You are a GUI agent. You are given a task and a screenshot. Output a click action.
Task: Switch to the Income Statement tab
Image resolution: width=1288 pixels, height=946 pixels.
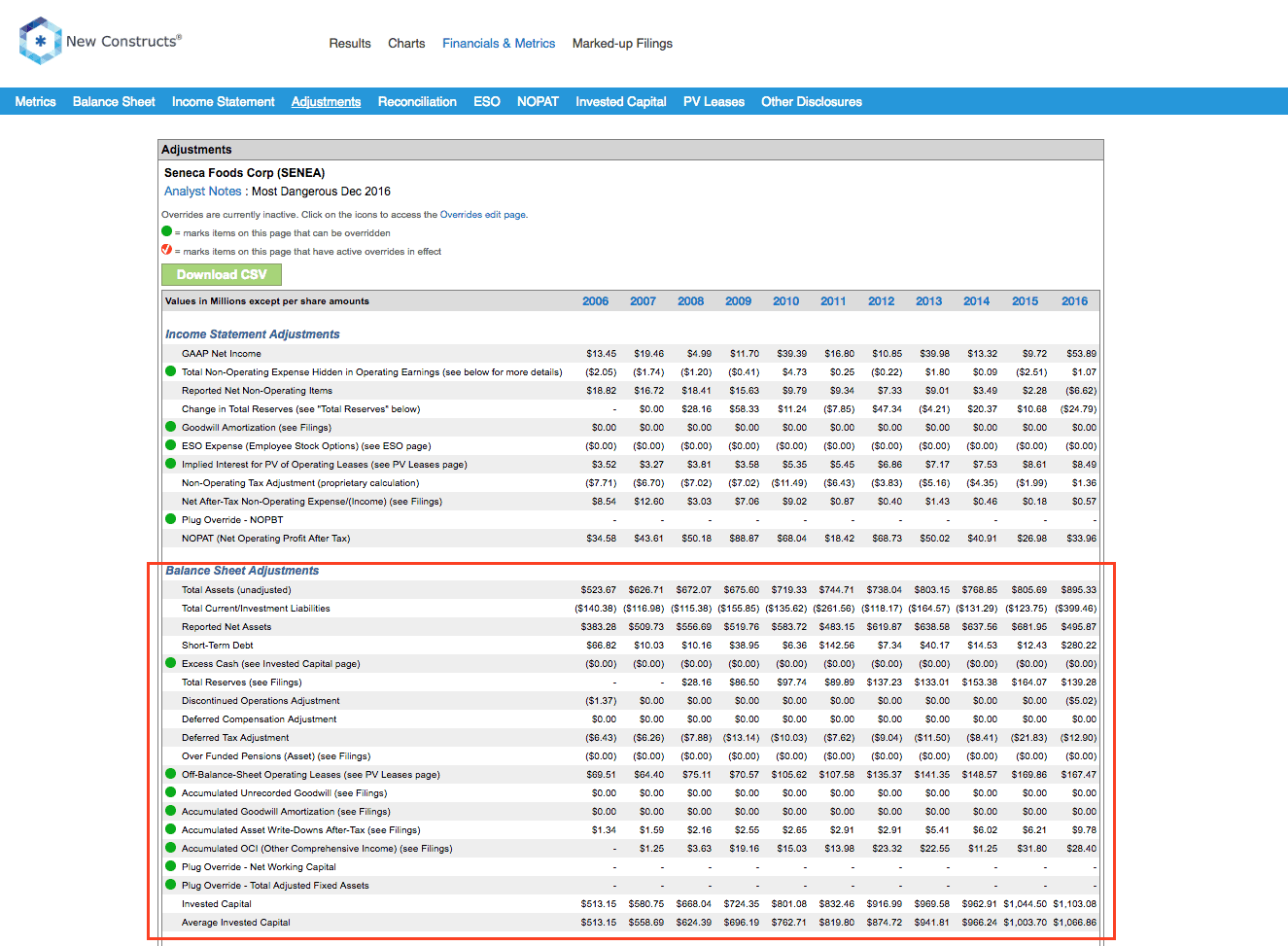(x=224, y=102)
